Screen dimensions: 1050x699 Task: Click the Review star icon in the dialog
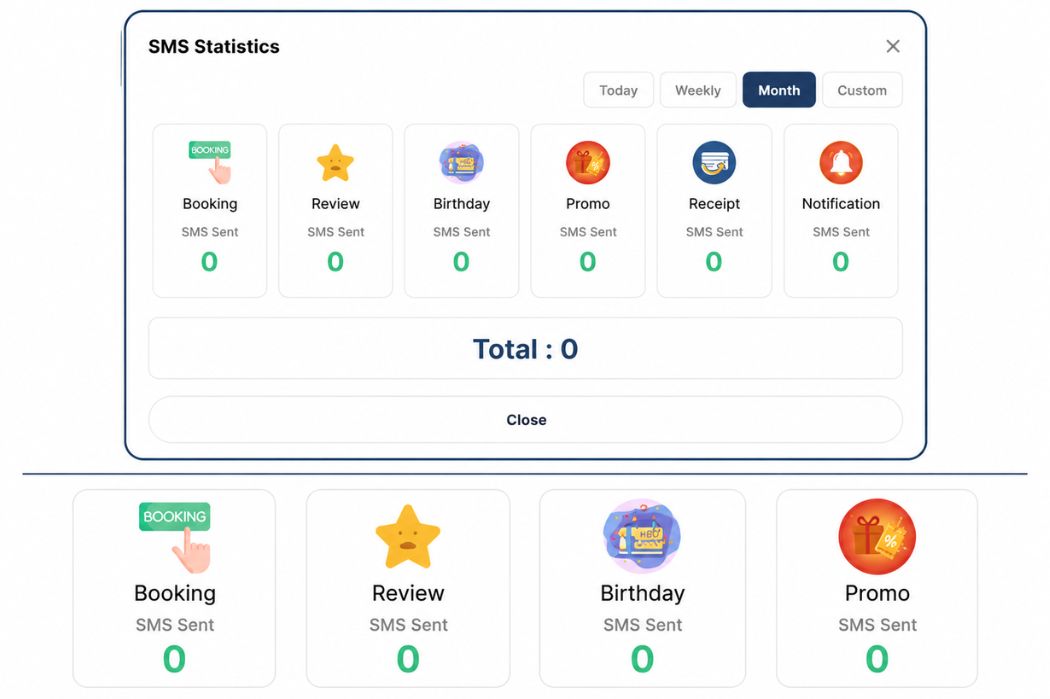335,163
